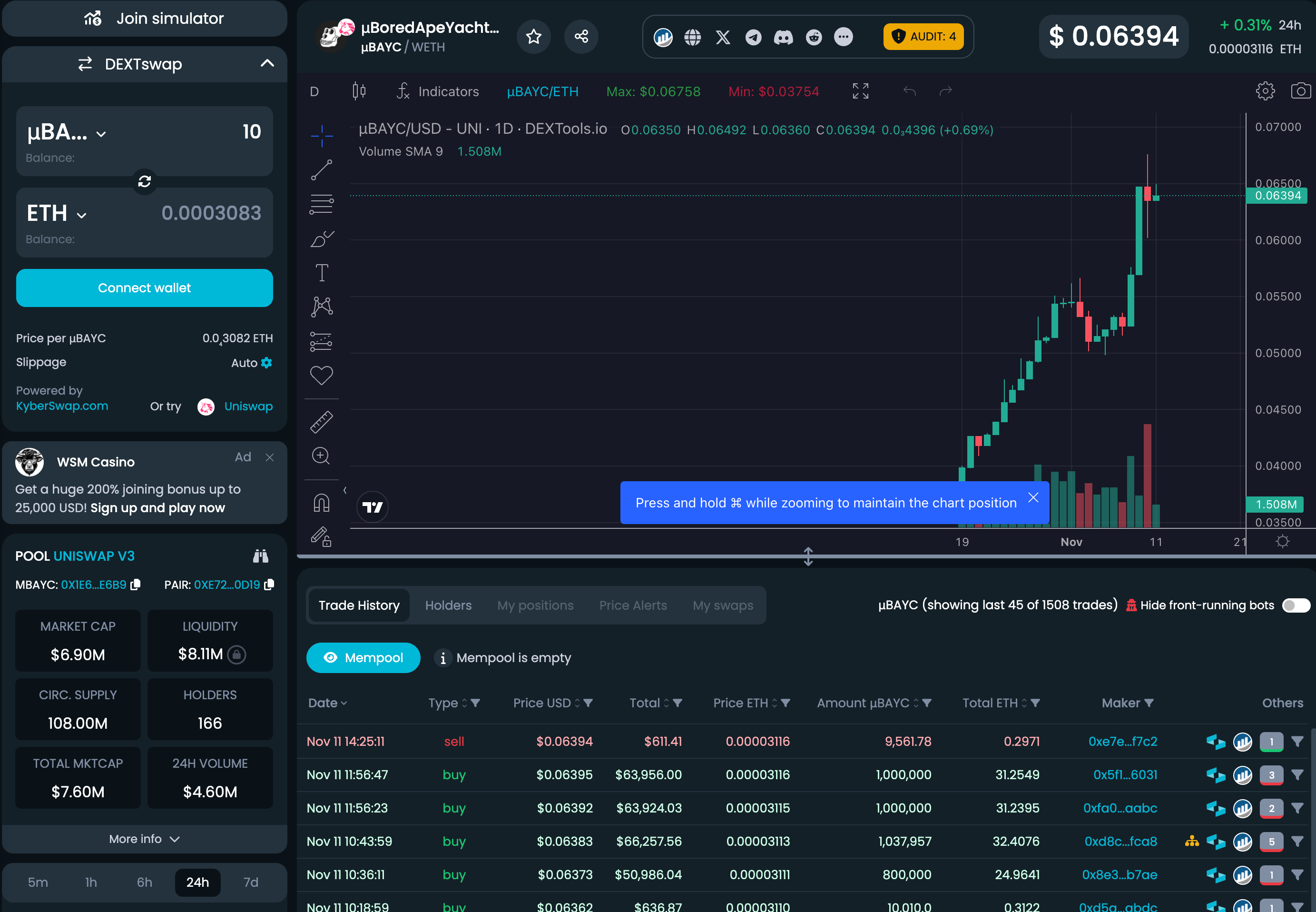Switch to the Holders tab
This screenshot has width=1316, height=912.
[448, 605]
